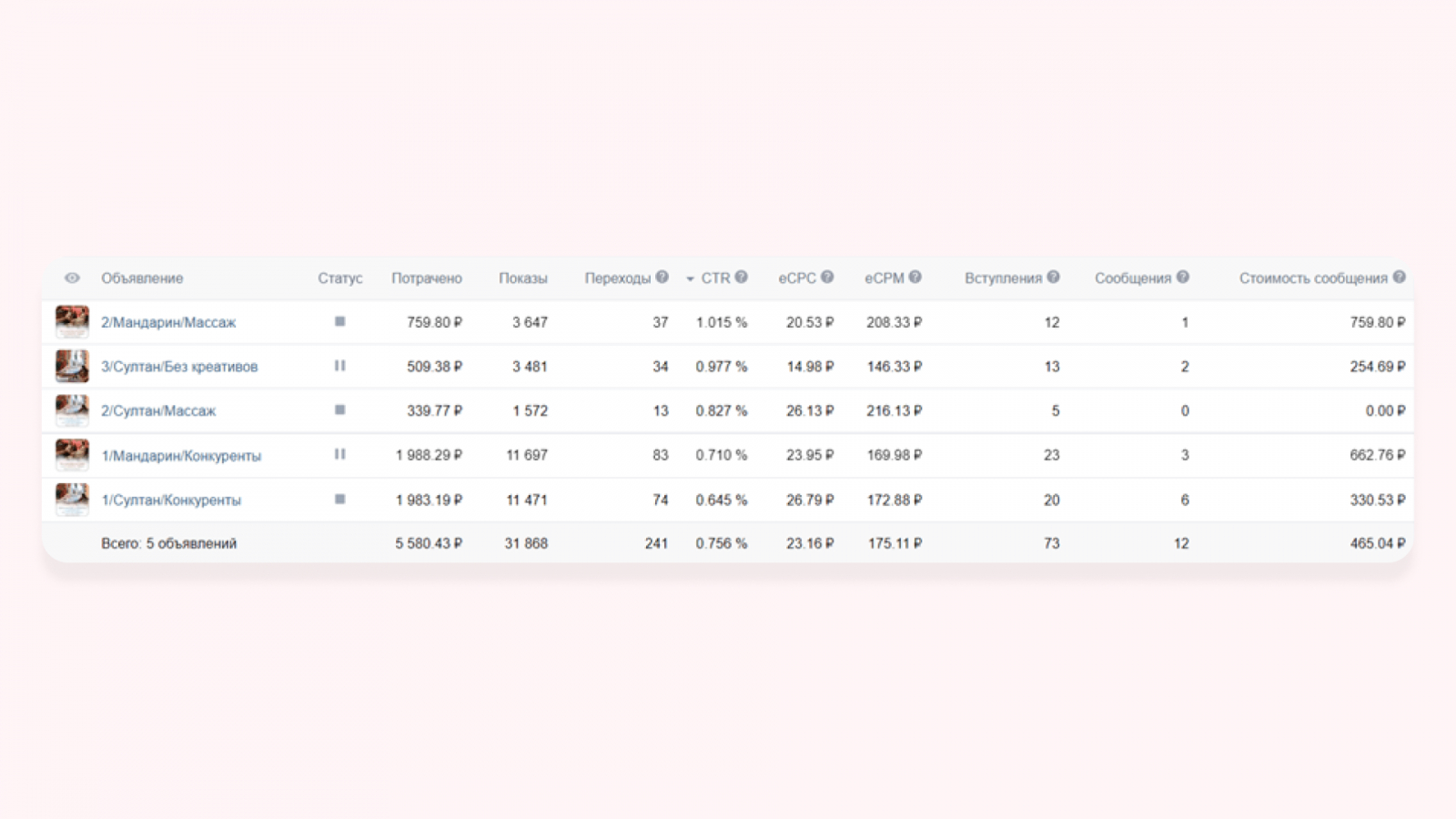This screenshot has width=1456, height=819.
Task: Open the 1/Султан/Конкуренты ad link
Action: (171, 500)
